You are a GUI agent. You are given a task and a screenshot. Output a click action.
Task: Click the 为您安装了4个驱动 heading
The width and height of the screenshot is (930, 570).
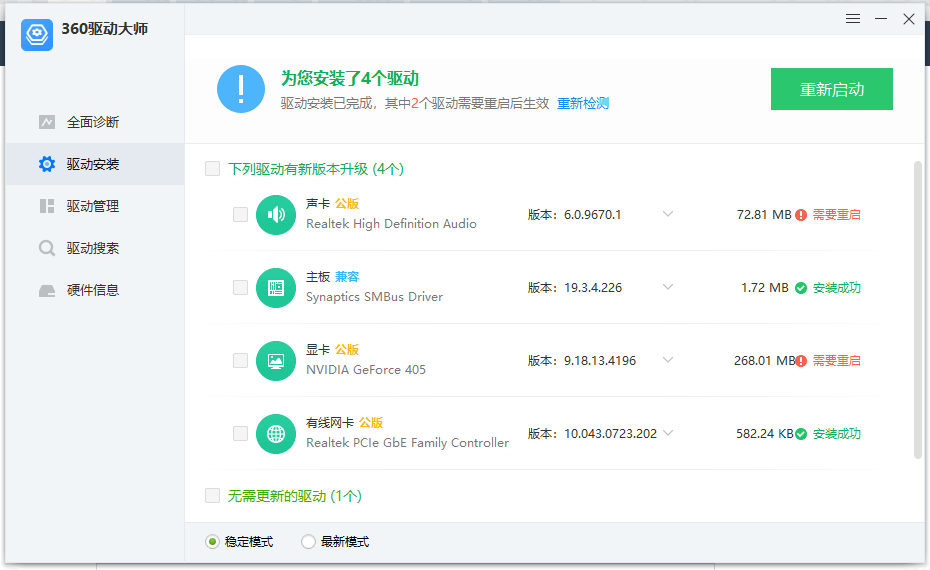point(350,78)
